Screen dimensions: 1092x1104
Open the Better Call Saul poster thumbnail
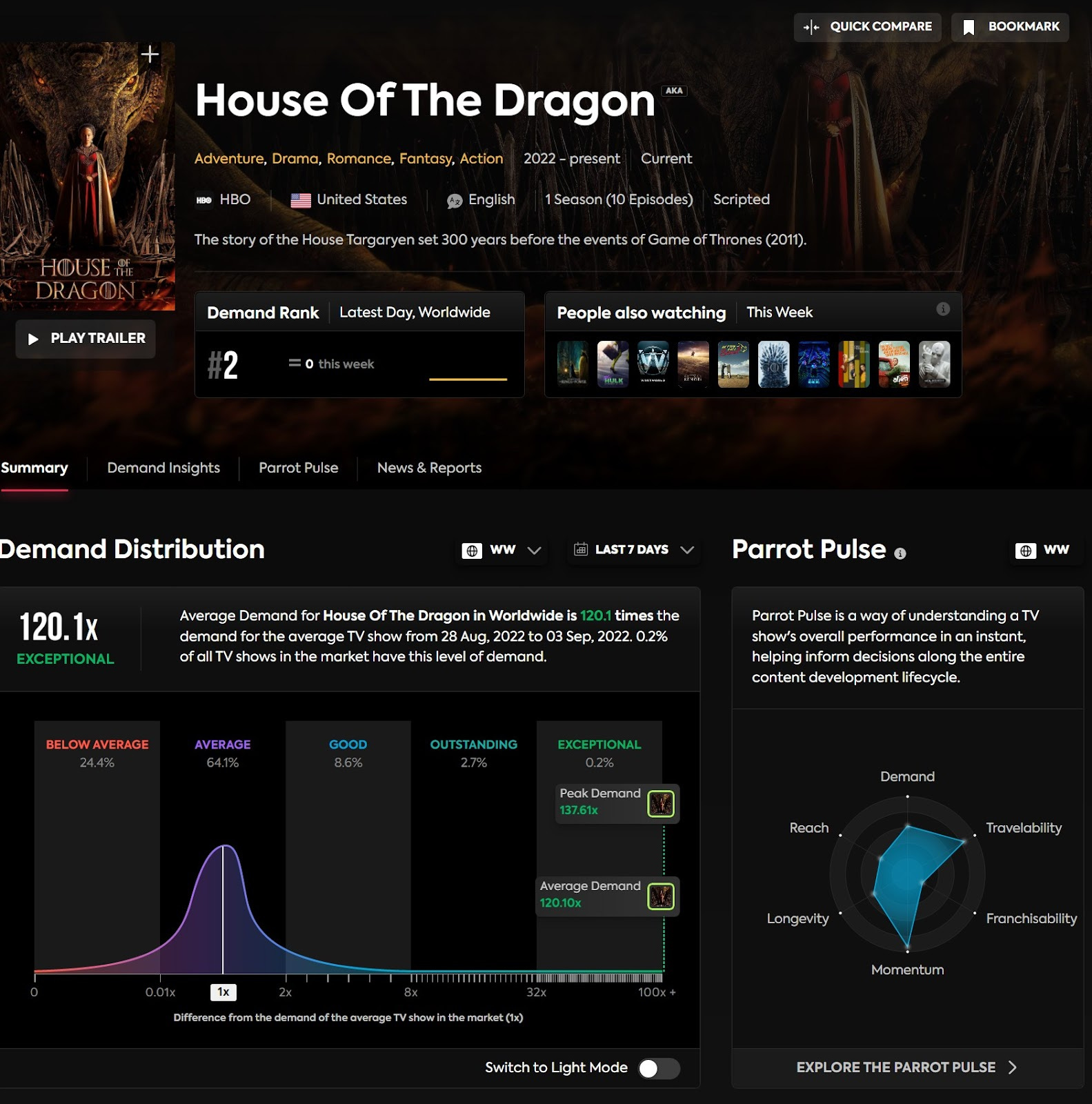coord(733,364)
